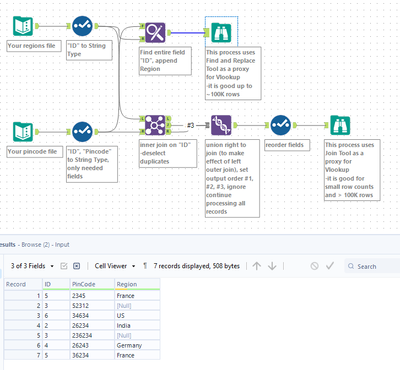Select cell with PinCode 2345
Screen dimensions: 400x370
coord(92,296)
